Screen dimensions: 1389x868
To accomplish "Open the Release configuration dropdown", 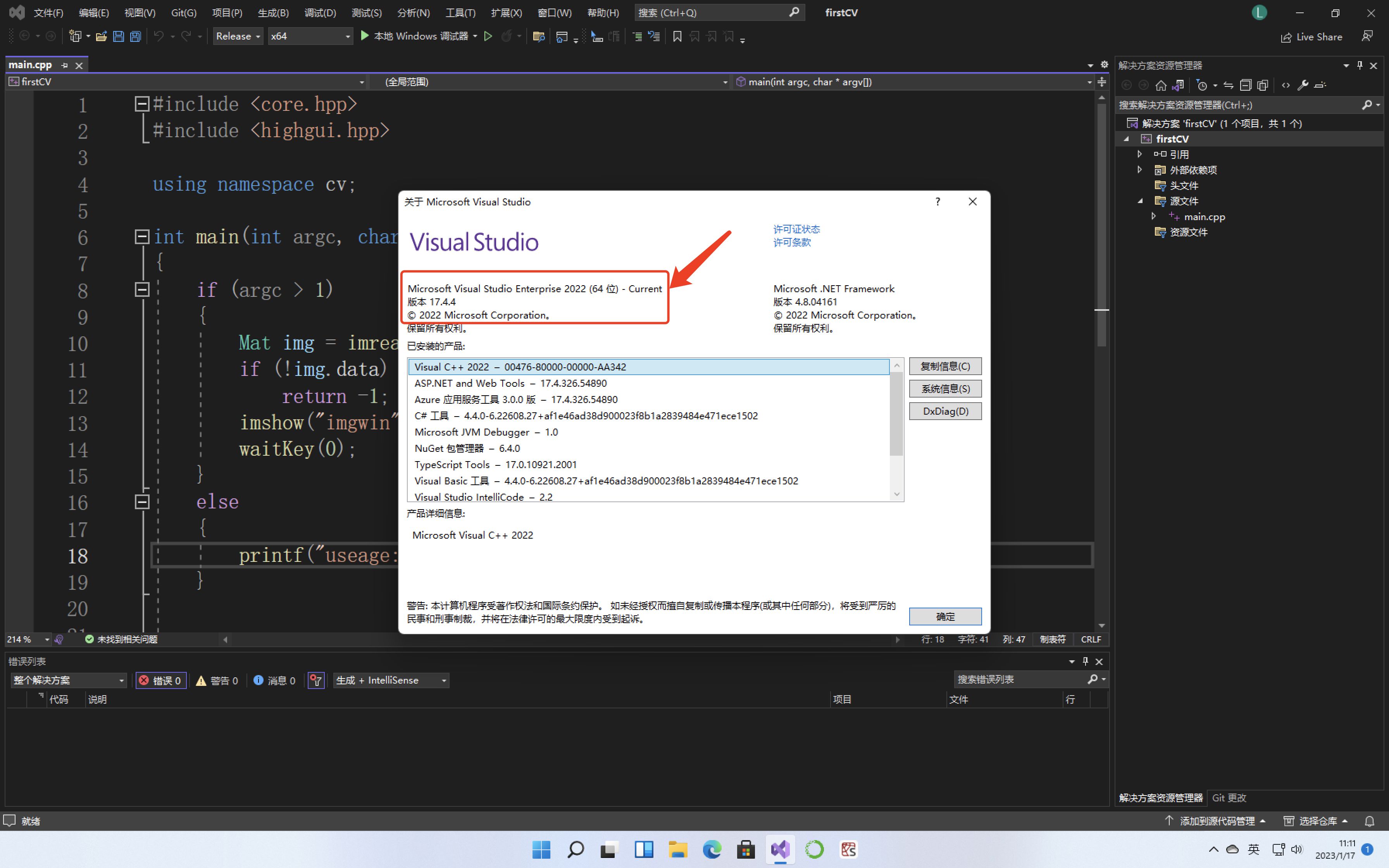I will coord(238,36).
